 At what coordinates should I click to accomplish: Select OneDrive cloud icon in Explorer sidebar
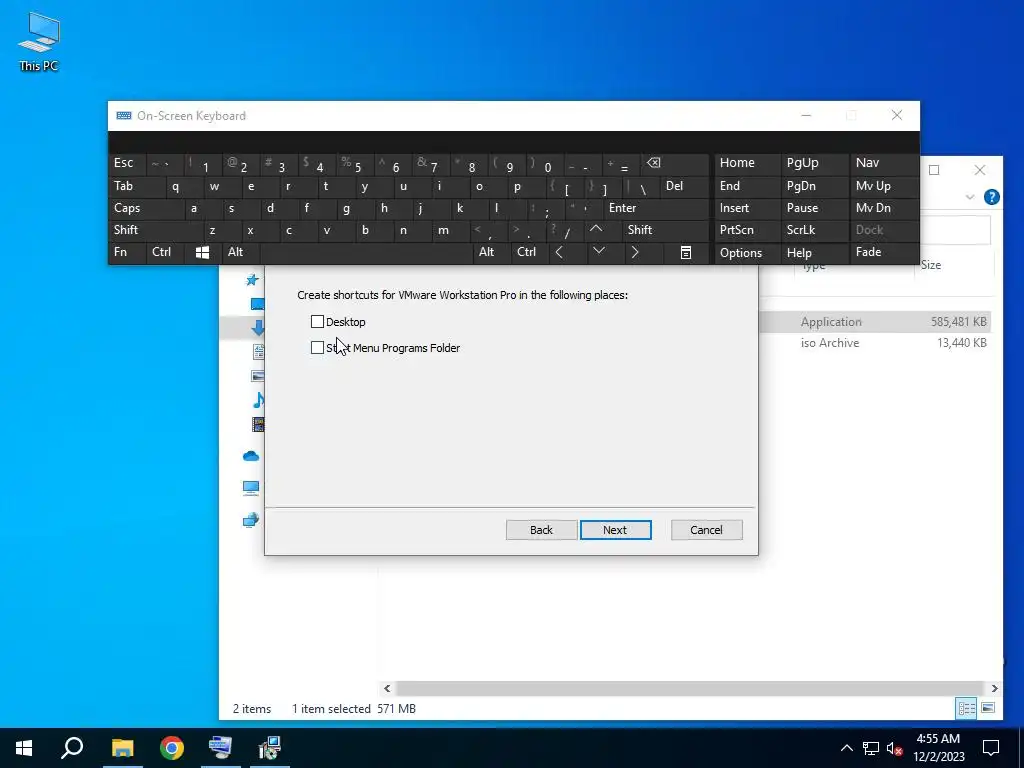click(x=251, y=456)
